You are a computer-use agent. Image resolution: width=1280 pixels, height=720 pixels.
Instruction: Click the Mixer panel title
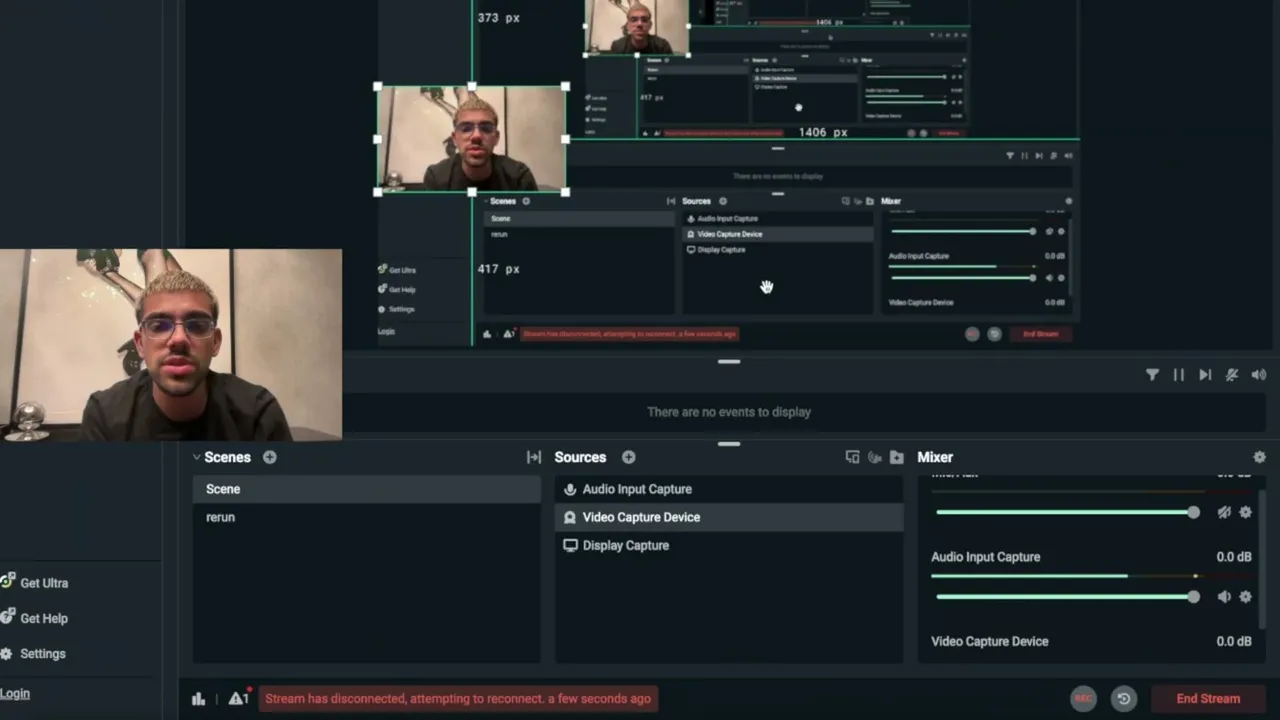click(x=935, y=457)
